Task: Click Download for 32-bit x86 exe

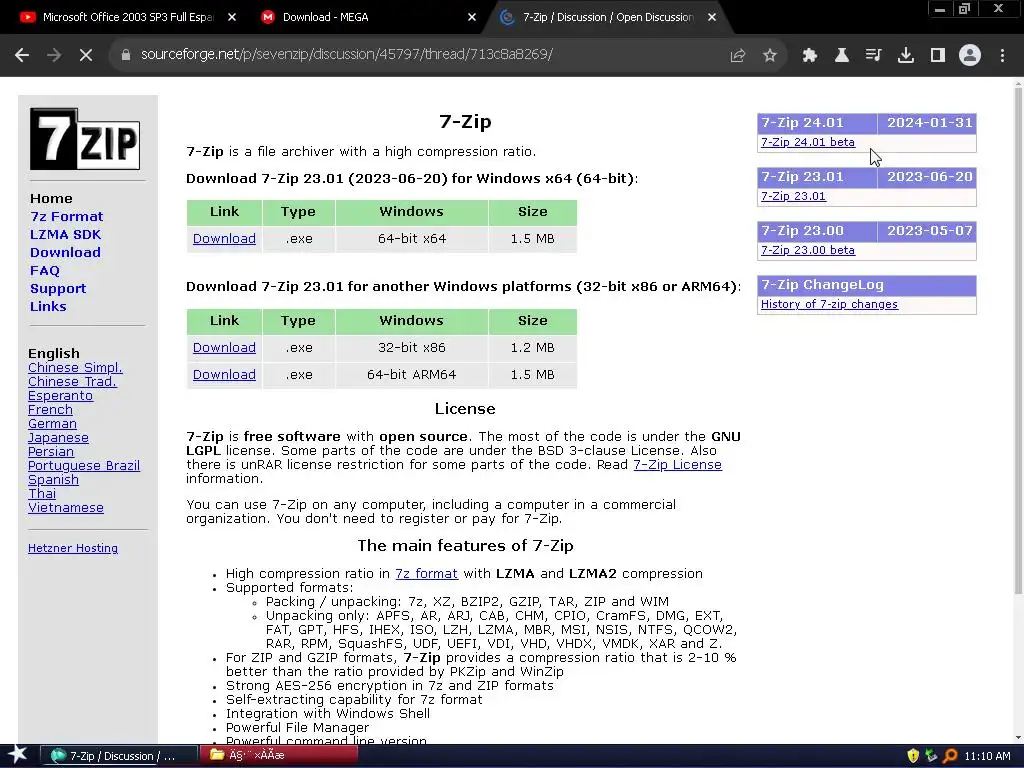Action: (x=224, y=348)
